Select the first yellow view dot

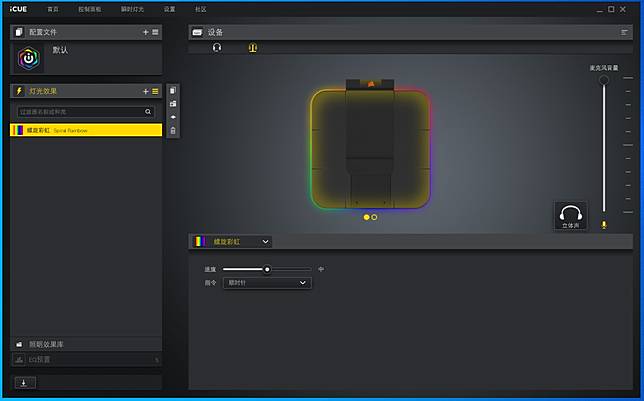366,217
